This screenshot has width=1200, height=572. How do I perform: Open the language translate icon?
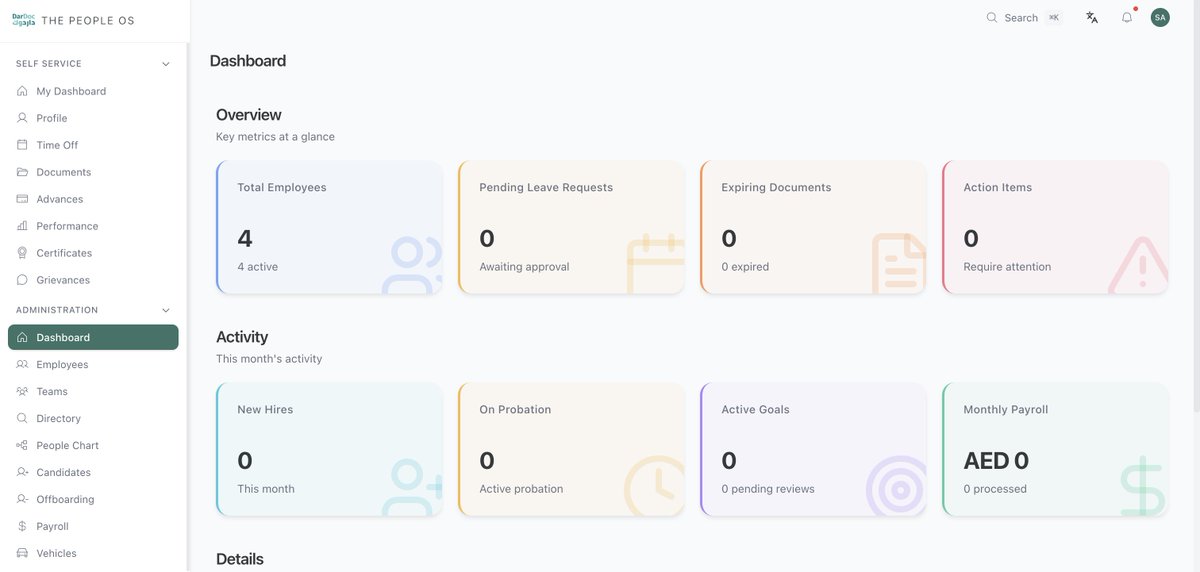(1092, 18)
